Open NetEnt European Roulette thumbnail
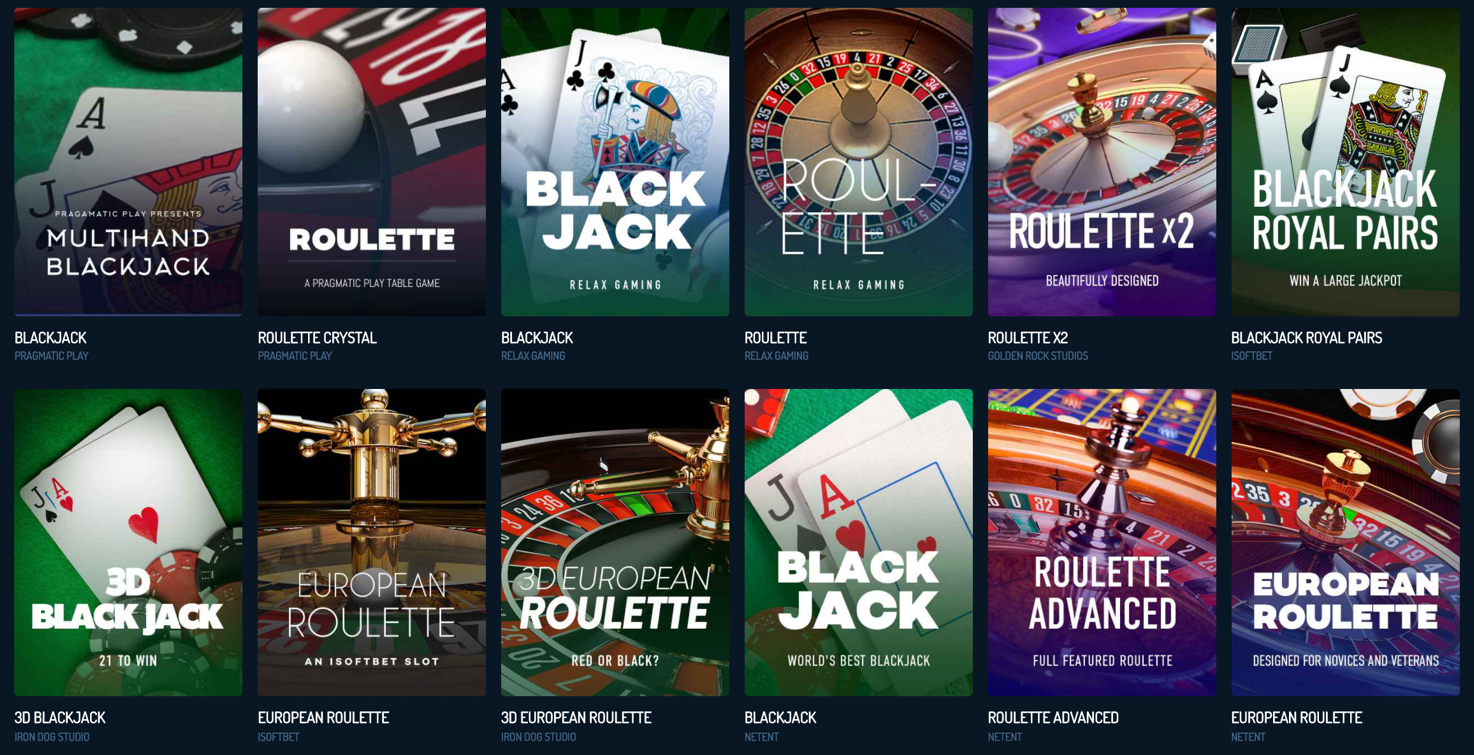 tap(1346, 542)
